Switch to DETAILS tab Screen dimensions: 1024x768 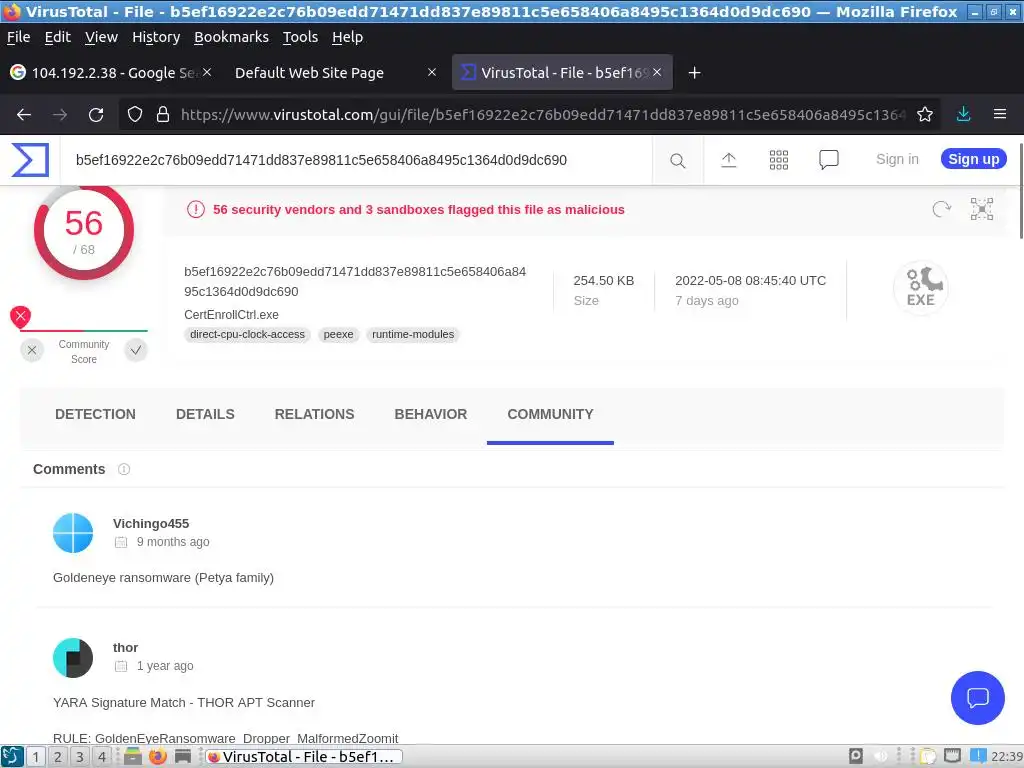pyautogui.click(x=205, y=415)
